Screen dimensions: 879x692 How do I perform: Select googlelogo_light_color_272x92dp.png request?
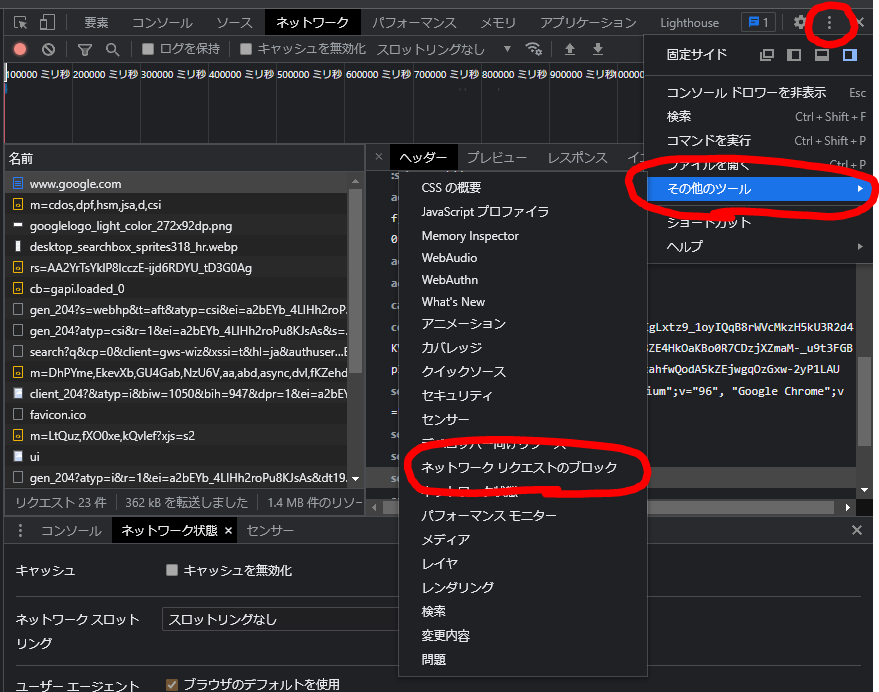click(x=177, y=225)
